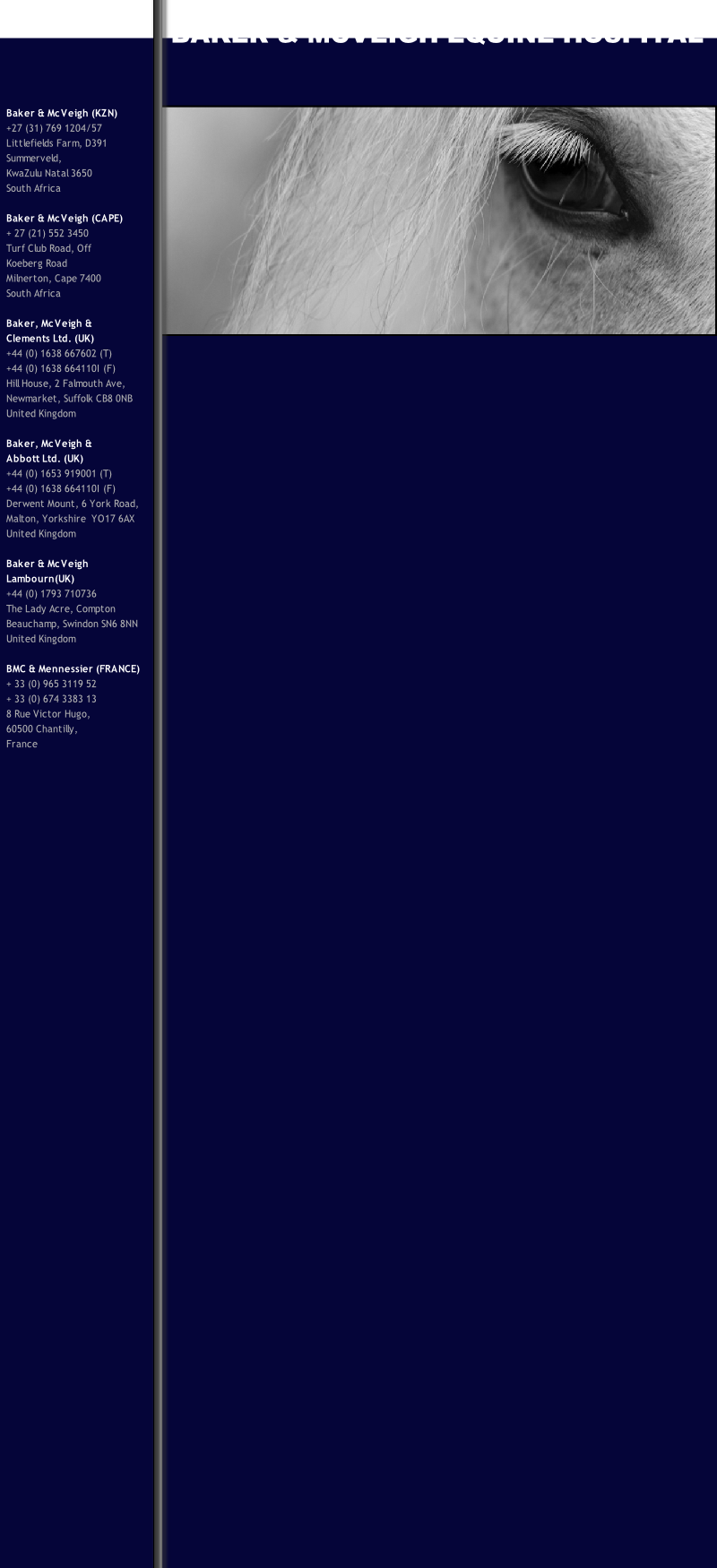717x1568 pixels.
Task: Select the Derwent Mount, 6 York Road address
Action: [x=72, y=504]
